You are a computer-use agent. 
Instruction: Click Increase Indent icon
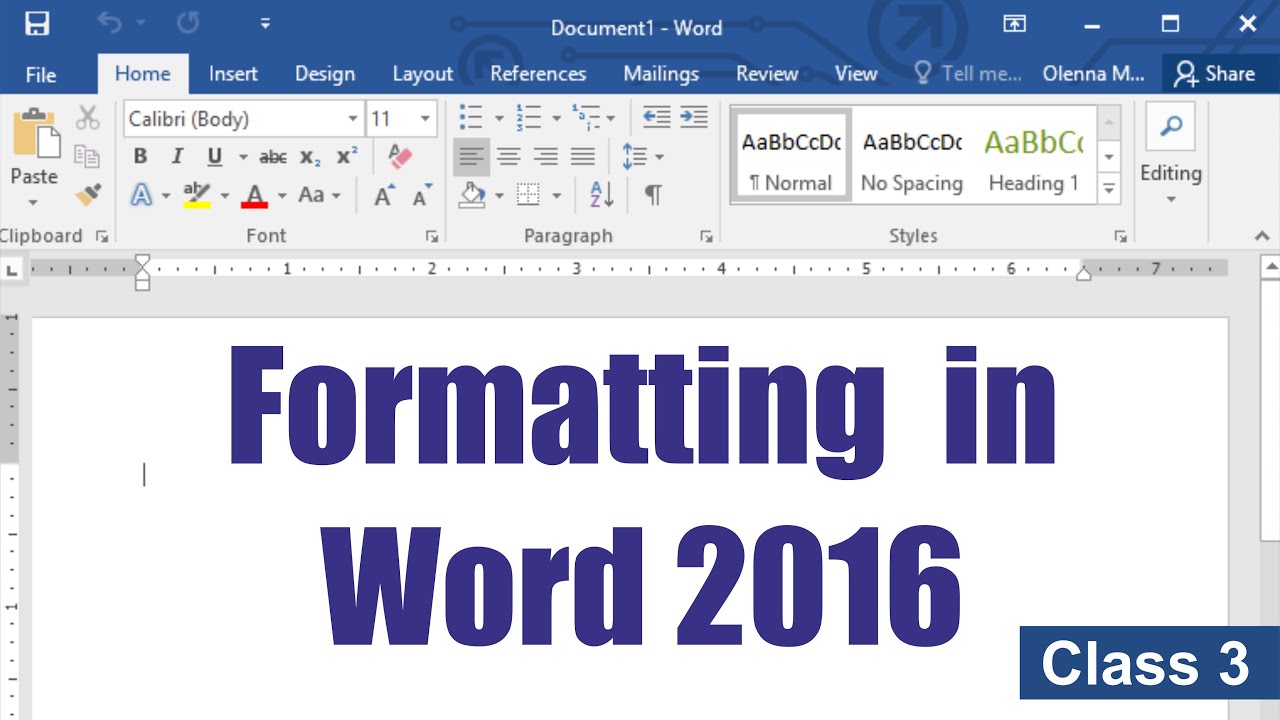pyautogui.click(x=694, y=118)
